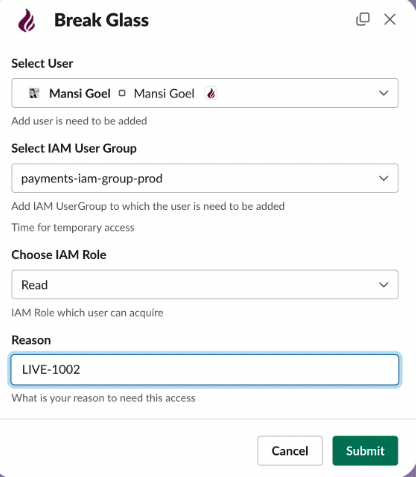
Task: Expand the IAM User Group chevron arrow
Action: pos(384,178)
